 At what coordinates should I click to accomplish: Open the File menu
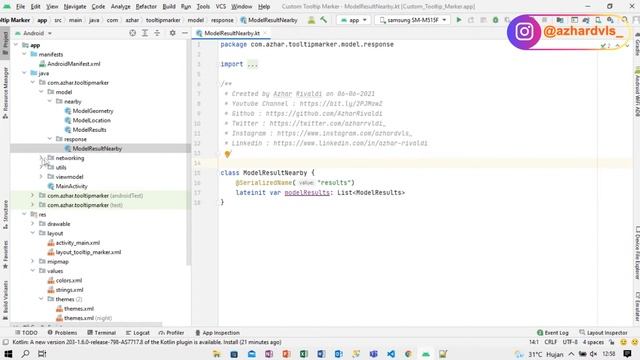pos(20,7)
